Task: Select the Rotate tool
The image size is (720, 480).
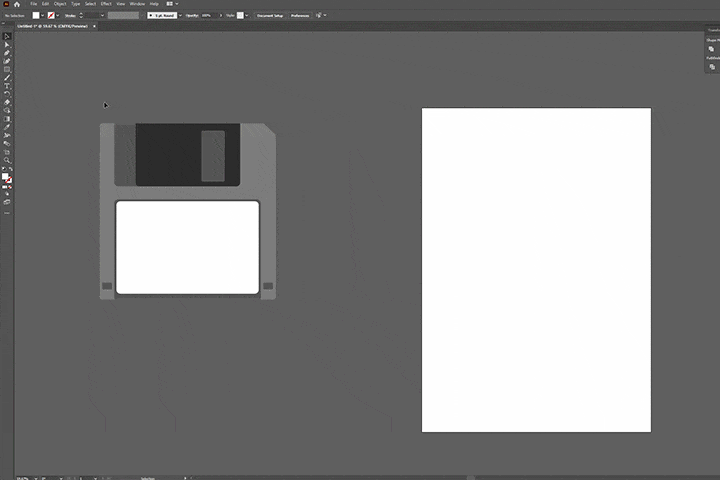Action: pyautogui.click(x=7, y=94)
